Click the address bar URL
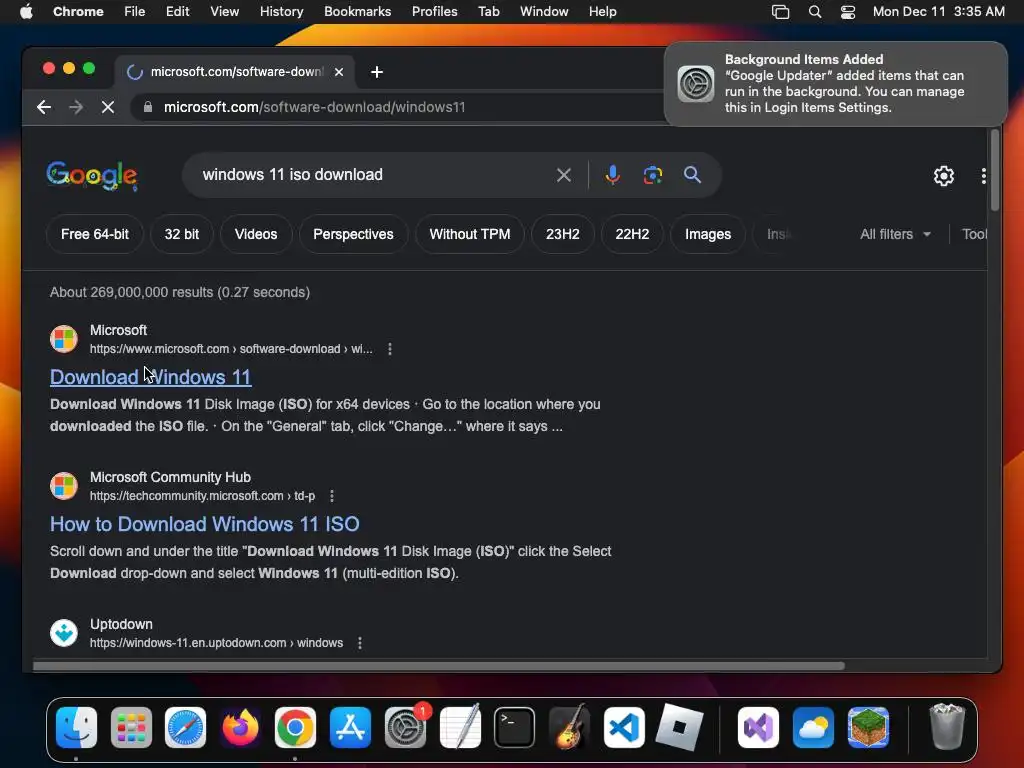1024x768 pixels. pos(314,107)
